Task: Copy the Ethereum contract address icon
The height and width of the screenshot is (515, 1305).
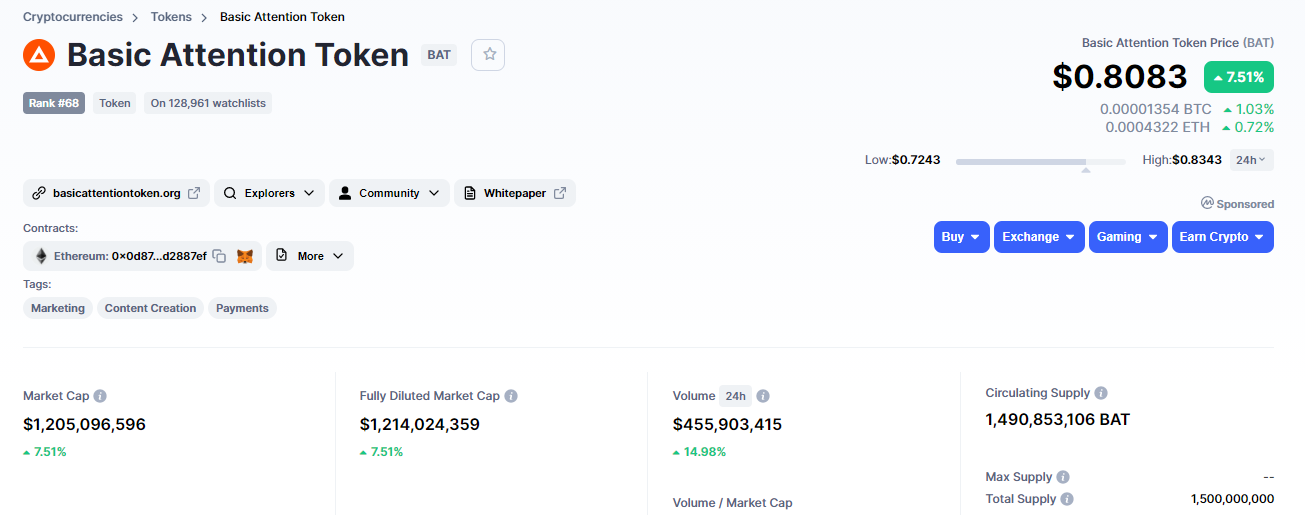Action: pyautogui.click(x=219, y=256)
